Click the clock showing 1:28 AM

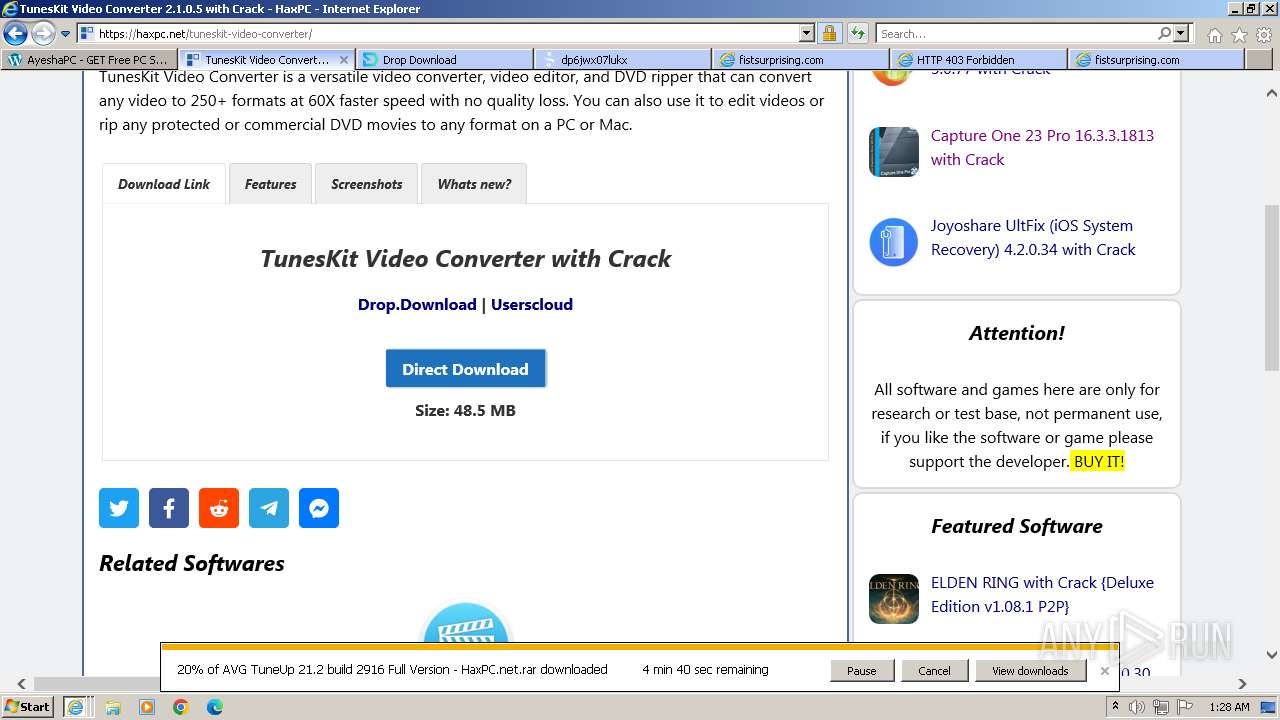(1229, 707)
